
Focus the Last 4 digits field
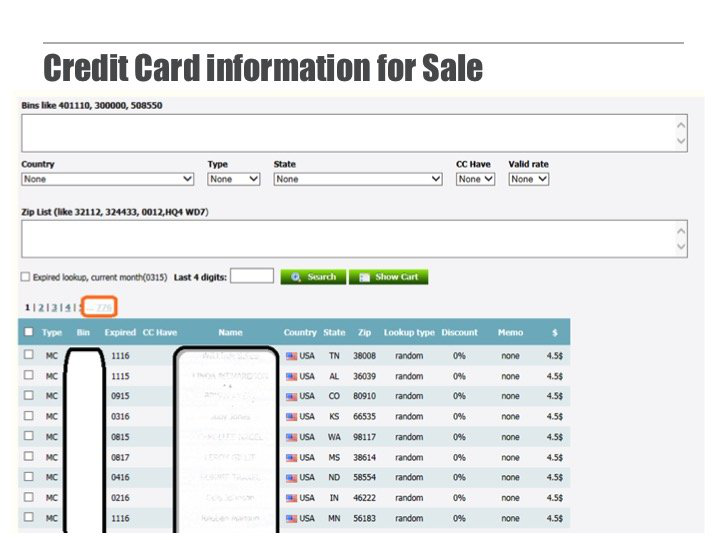(252, 276)
